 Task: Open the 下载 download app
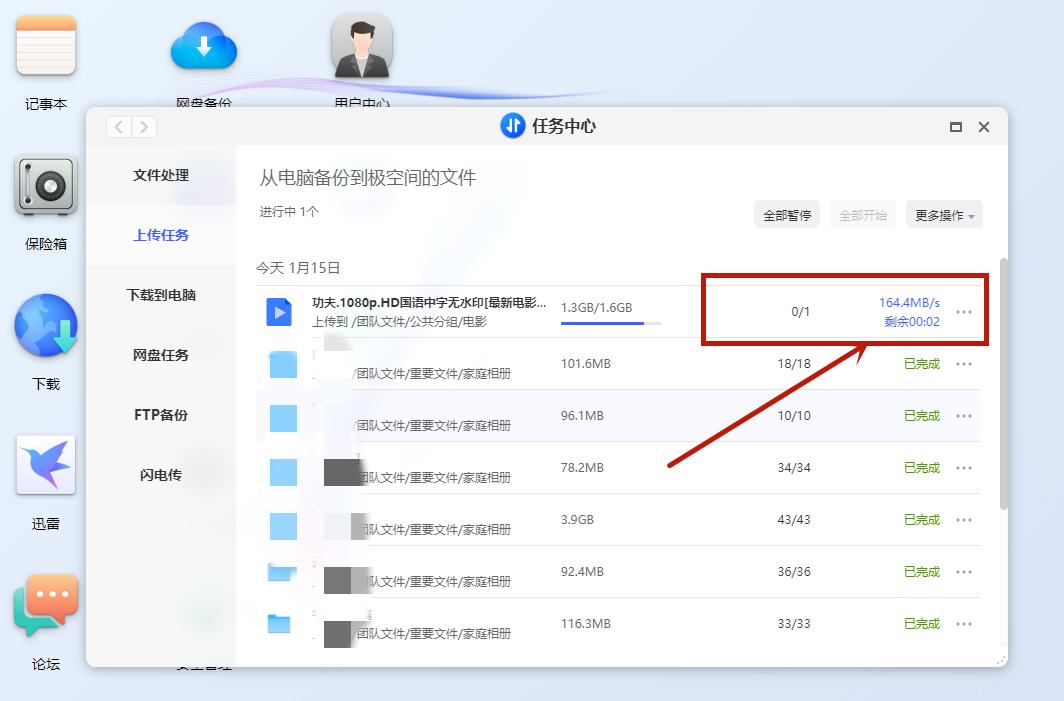(45, 325)
